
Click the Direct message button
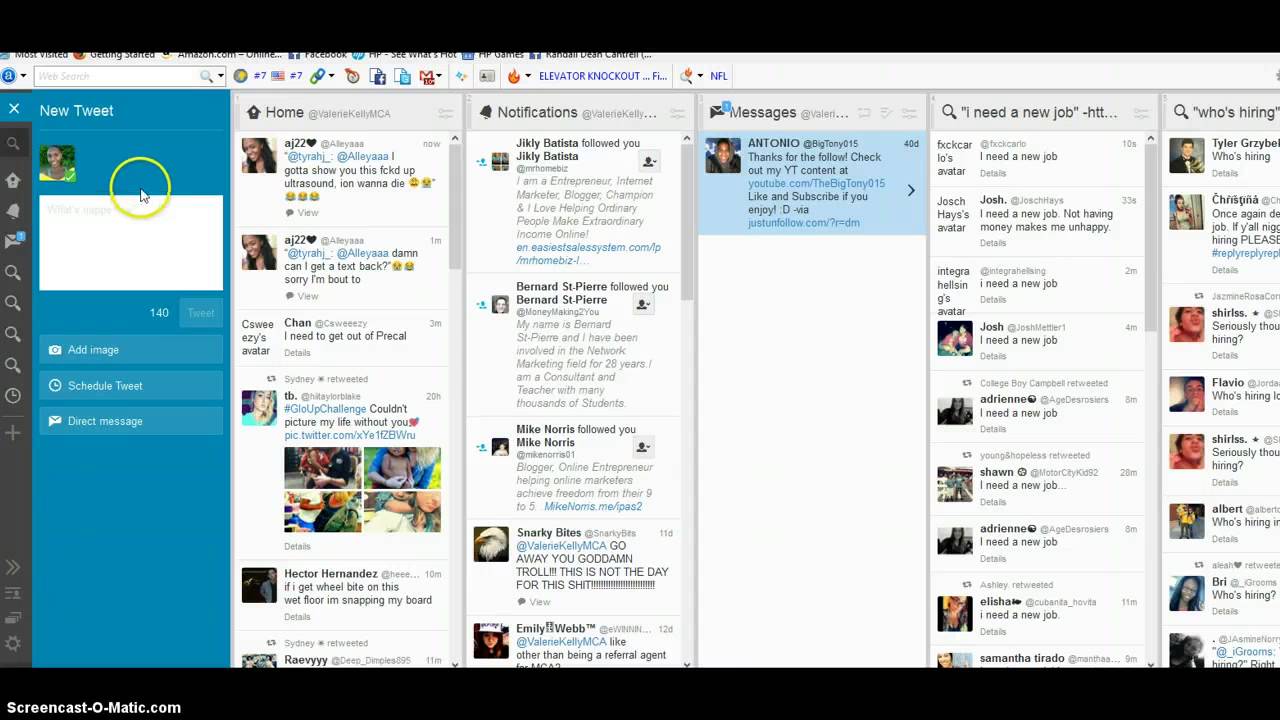(131, 421)
